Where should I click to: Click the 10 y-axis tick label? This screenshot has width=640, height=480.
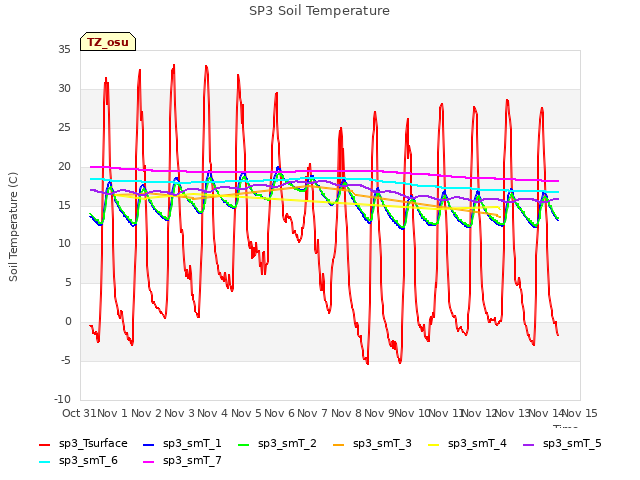click(64, 244)
